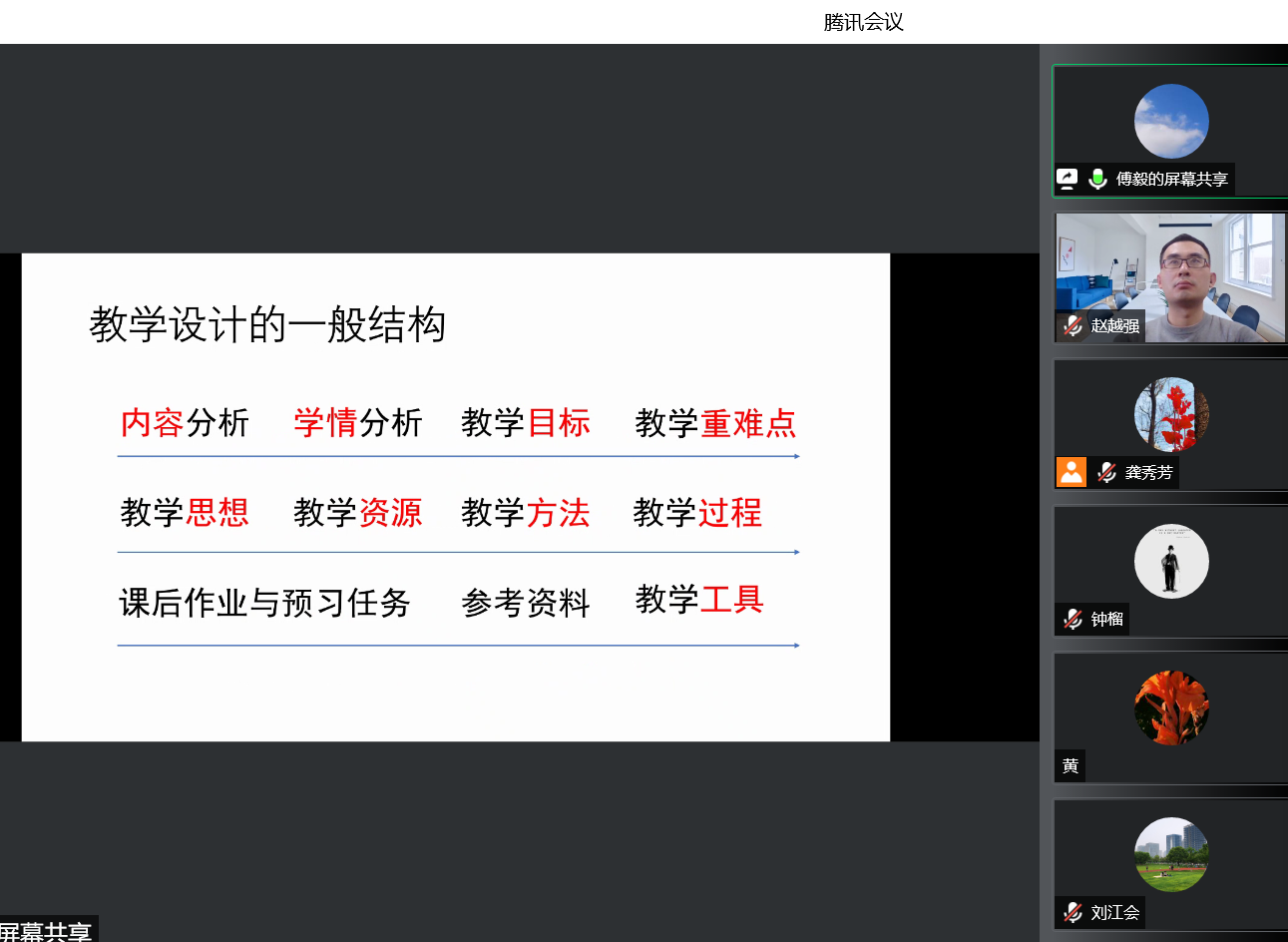Click 课后作业与预习任务 on the shared slide
1288x942 pixels.
(264, 603)
